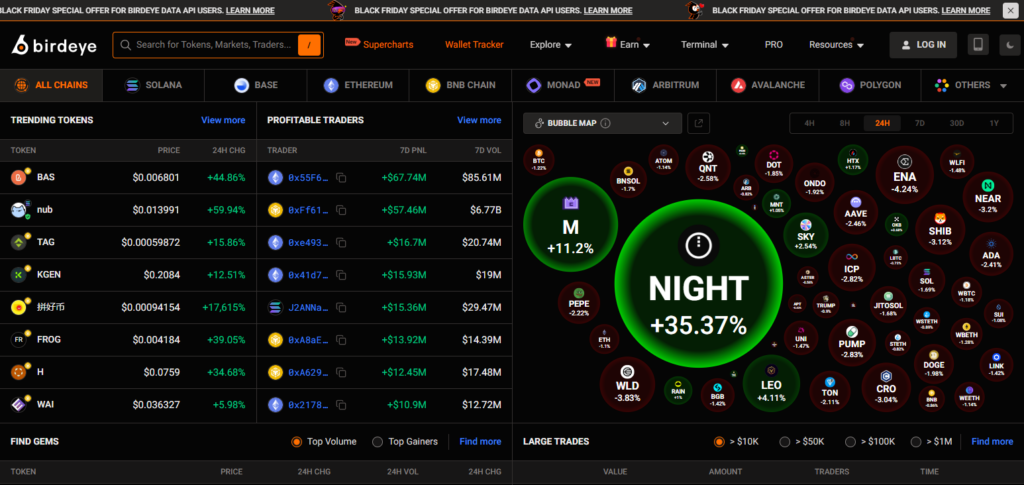This screenshot has height=485, width=1024.
Task: Click the NIGHT token bubble
Action: 697,288
